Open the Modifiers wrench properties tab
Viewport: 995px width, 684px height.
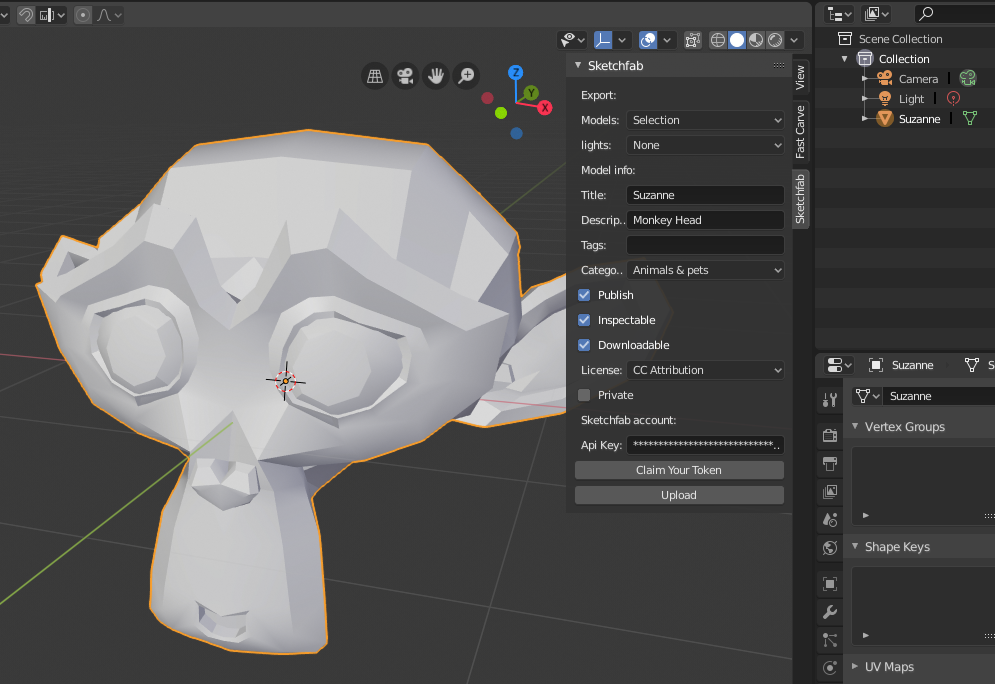pos(830,612)
